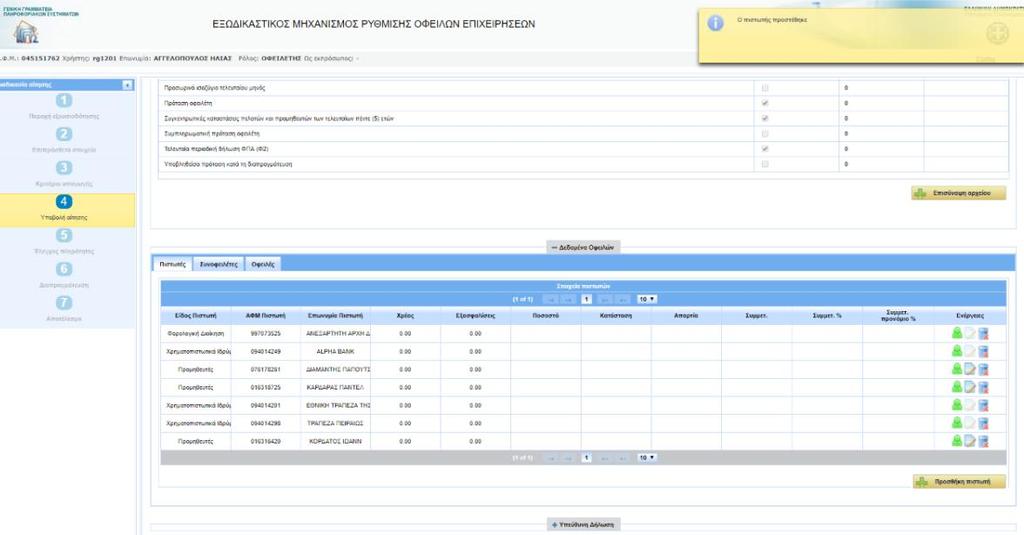
Task: View creditor details for ALPHA BANK row
Action: pos(957,351)
